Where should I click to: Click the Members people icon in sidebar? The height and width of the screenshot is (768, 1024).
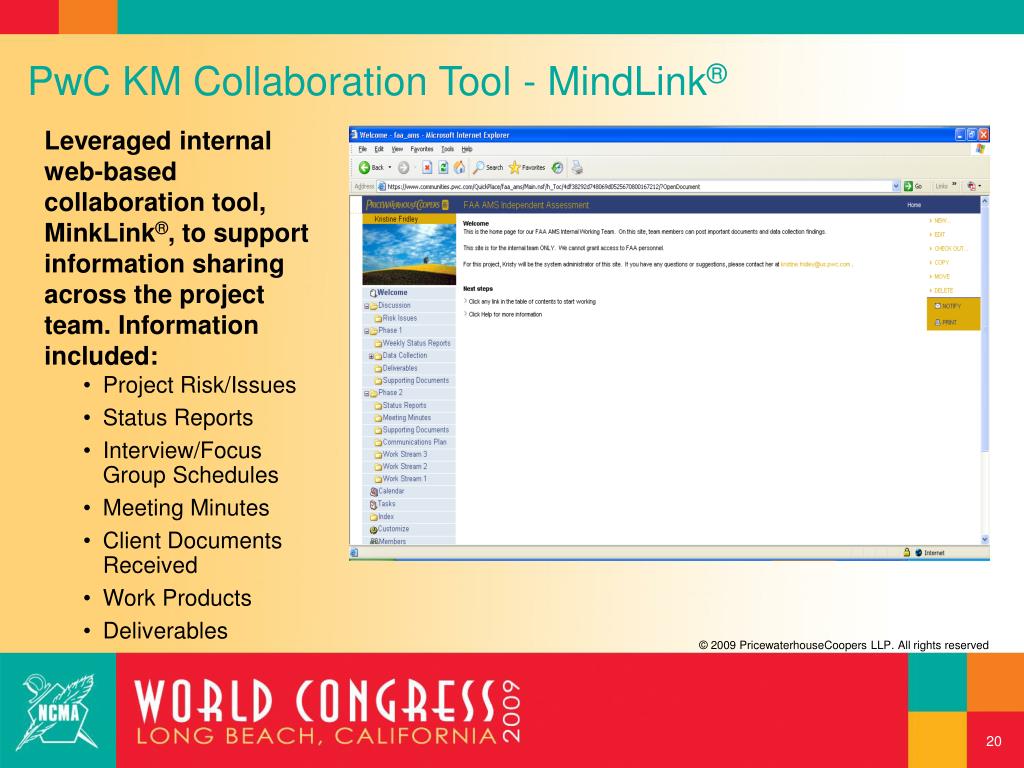[x=374, y=541]
